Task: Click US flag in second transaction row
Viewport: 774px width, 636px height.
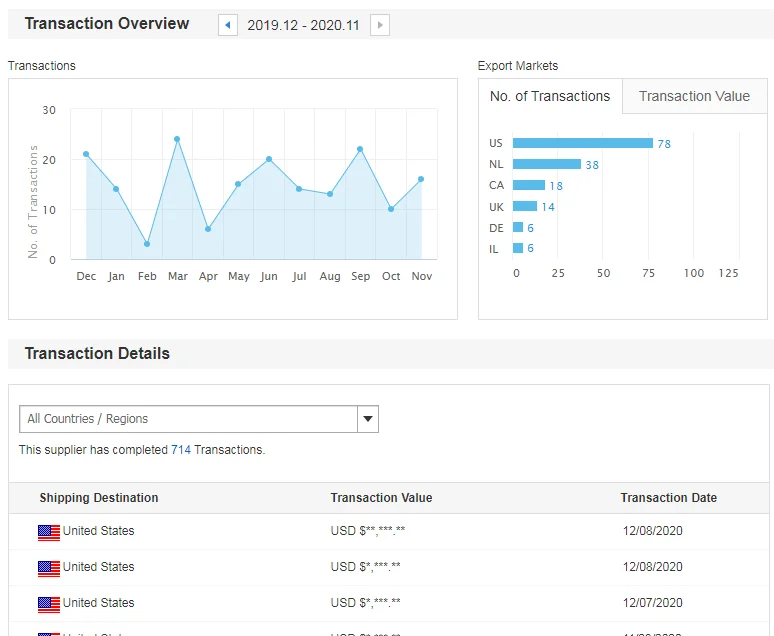Action: [49, 568]
